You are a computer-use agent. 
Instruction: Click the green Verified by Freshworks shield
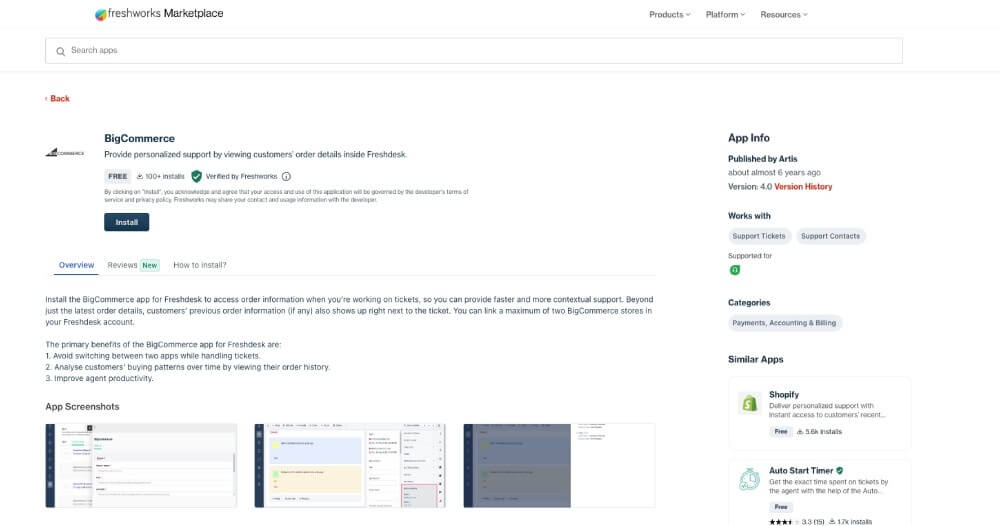pos(196,177)
